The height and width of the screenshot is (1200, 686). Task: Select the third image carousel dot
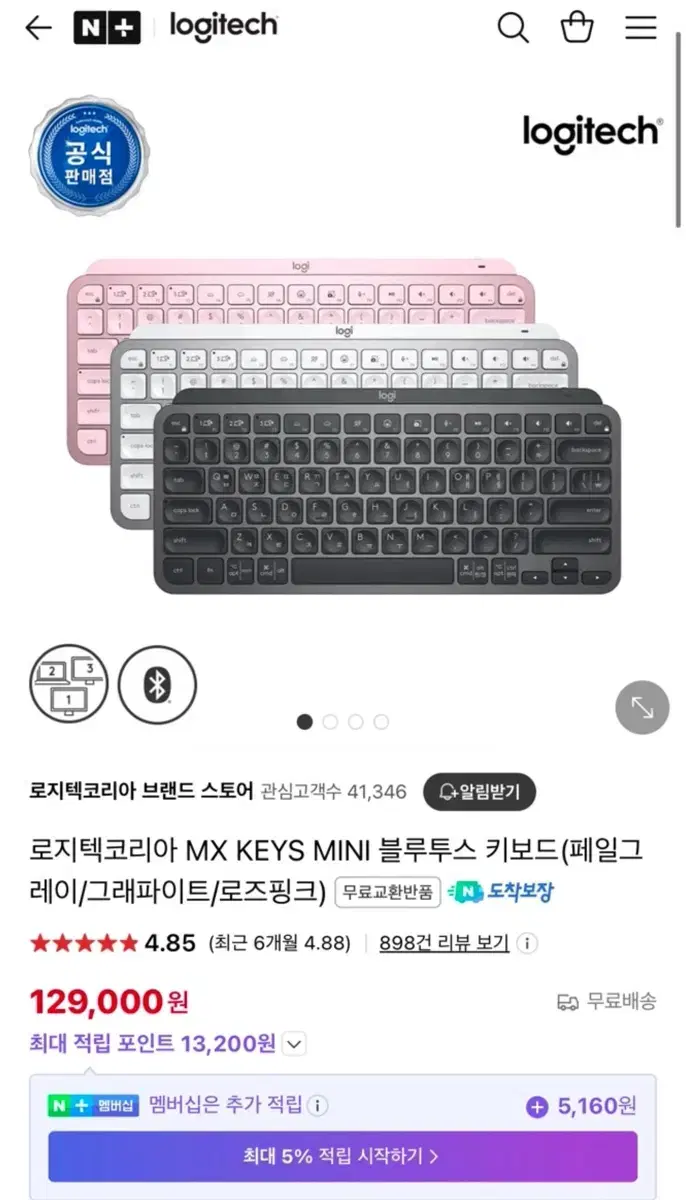coord(356,722)
